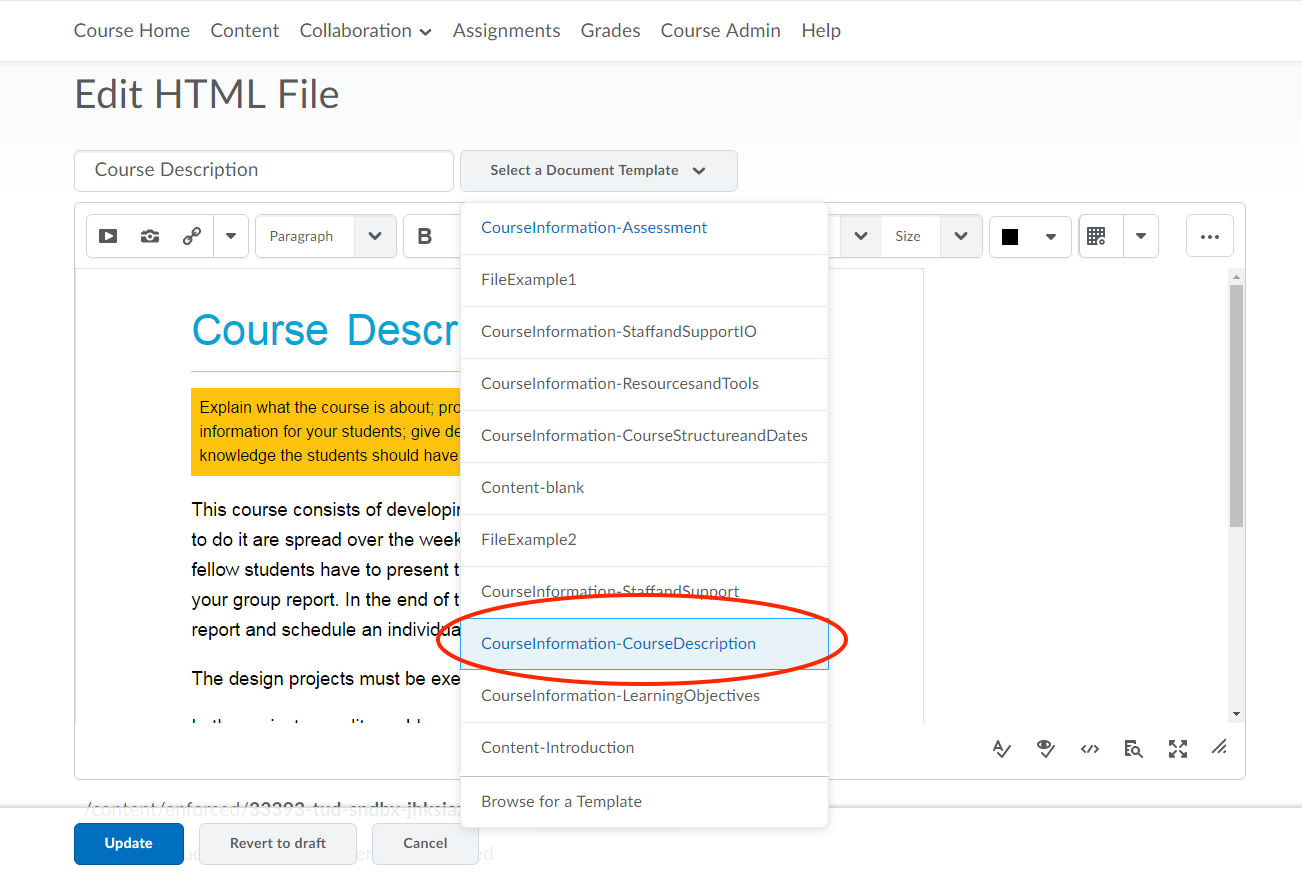Open the accessibility checker
Image resolution: width=1302 pixels, height=876 pixels.
1046,749
